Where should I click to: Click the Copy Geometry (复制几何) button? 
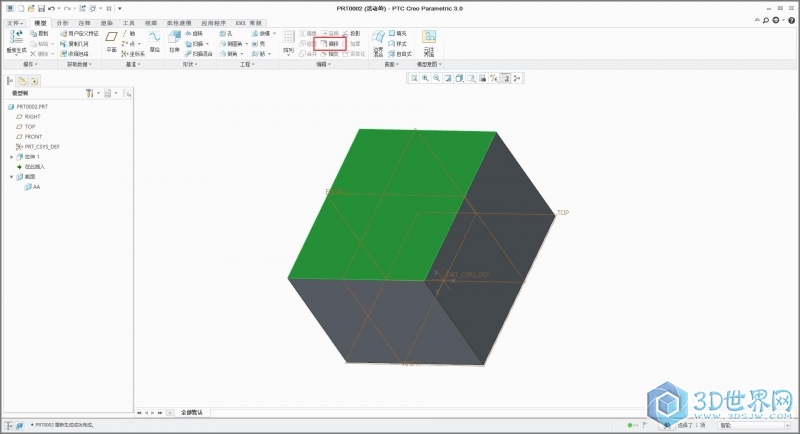click(74, 44)
